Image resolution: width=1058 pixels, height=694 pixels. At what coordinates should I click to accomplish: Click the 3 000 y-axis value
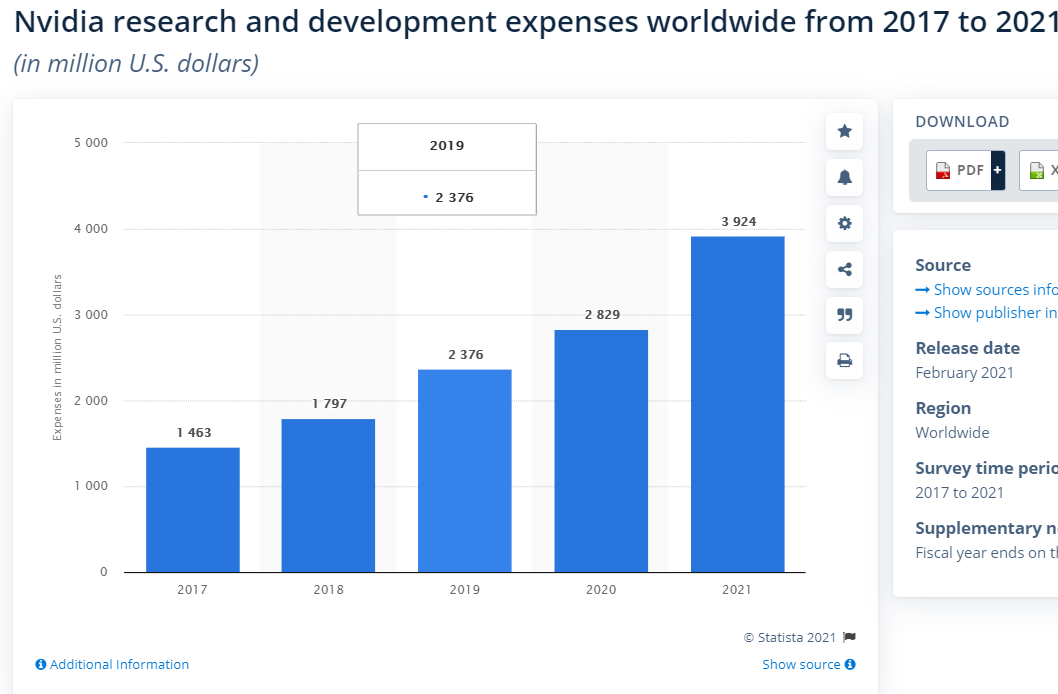click(91, 314)
